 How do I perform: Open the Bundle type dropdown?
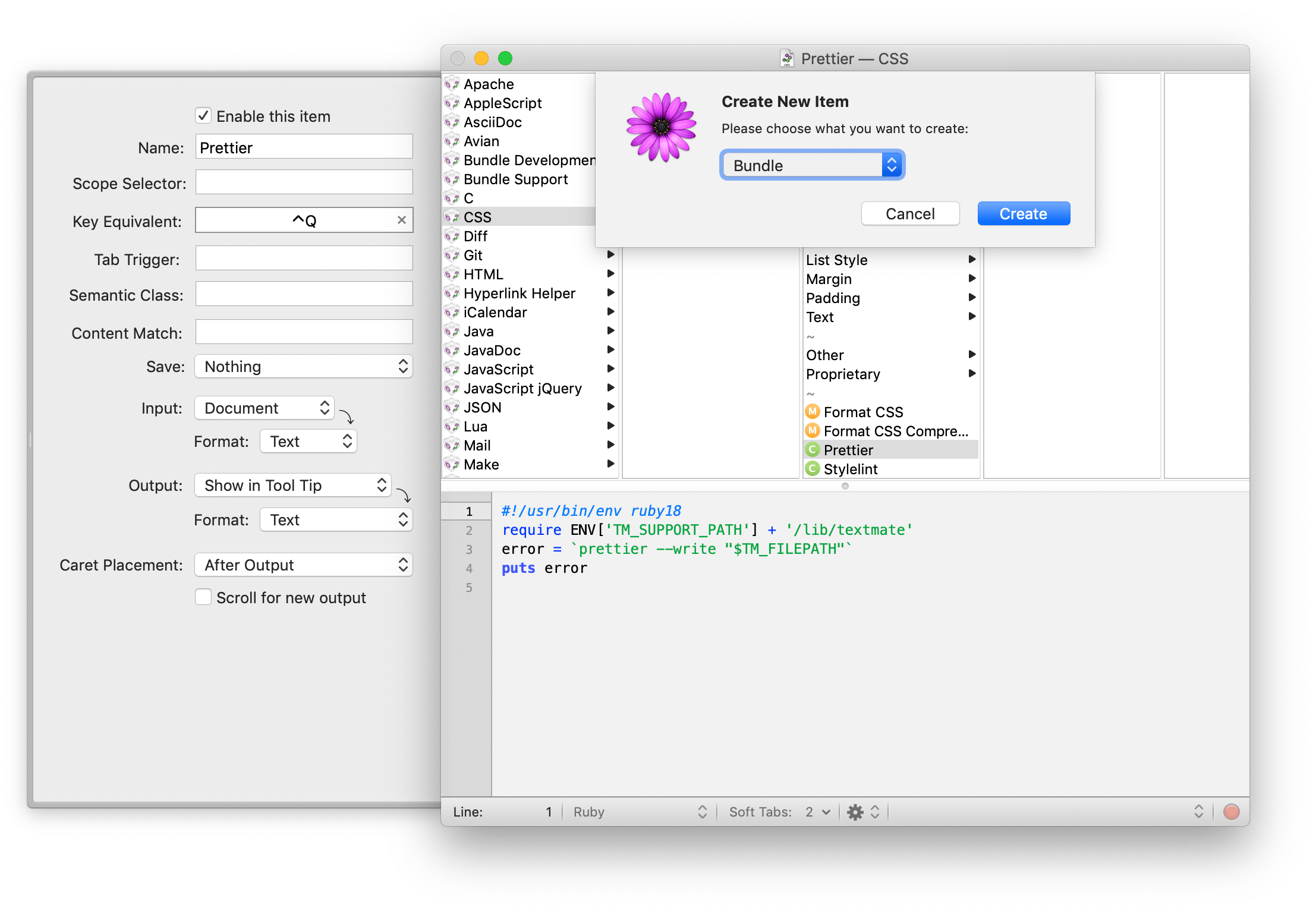click(x=812, y=165)
